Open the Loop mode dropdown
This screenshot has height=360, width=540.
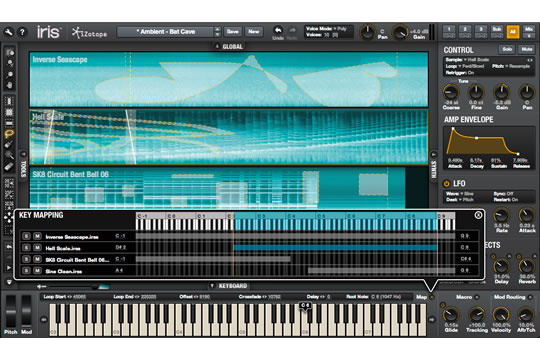pyautogui.click(x=465, y=66)
